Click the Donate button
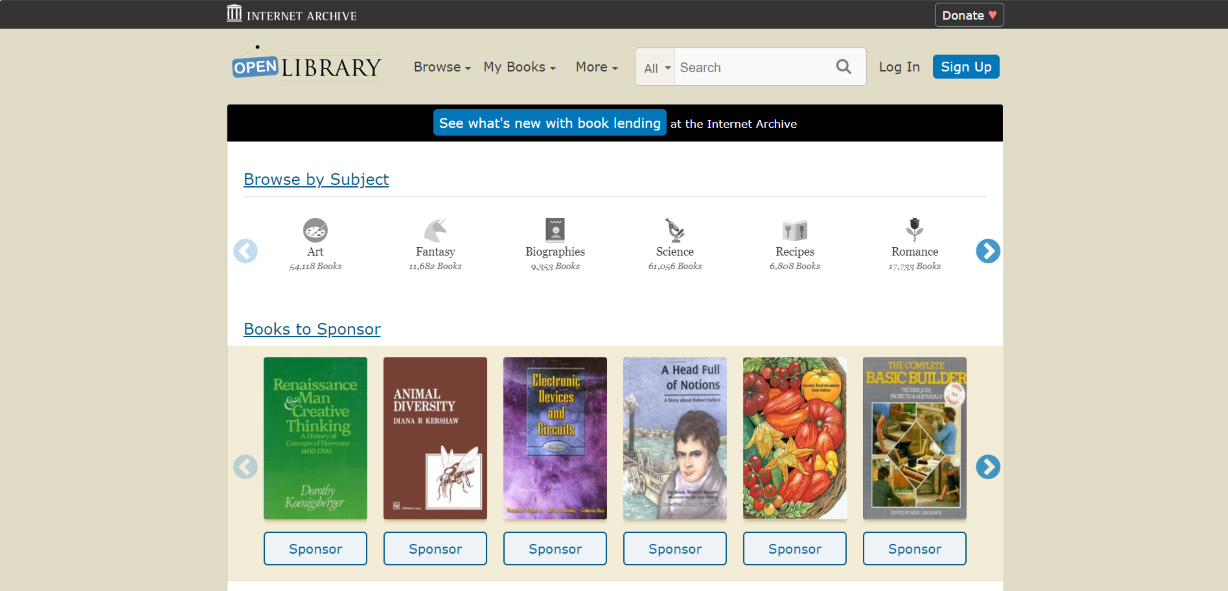This screenshot has width=1228, height=591. coord(969,15)
